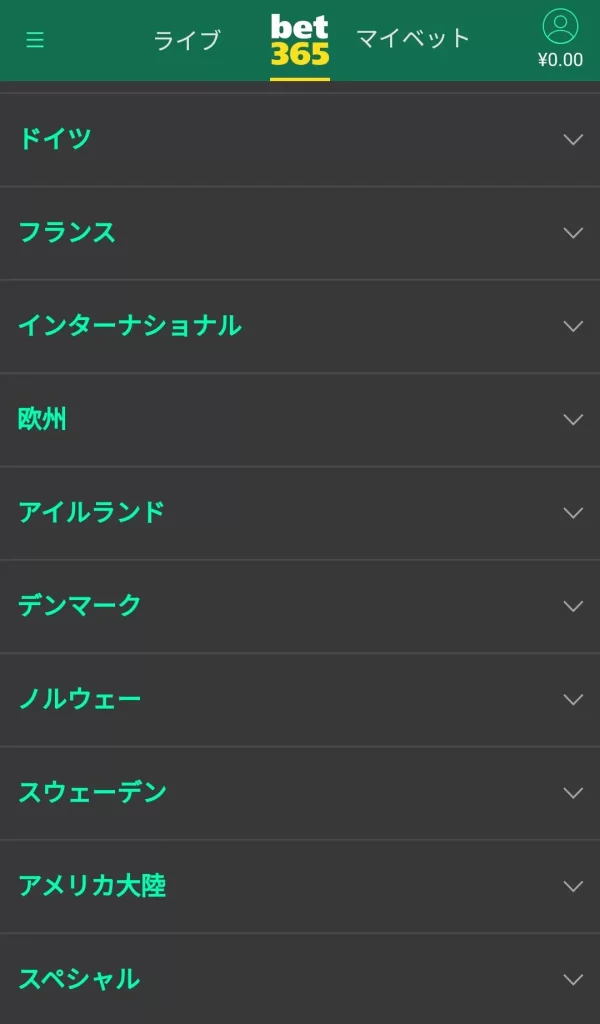This screenshot has height=1024, width=600.
Task: Expand the インターナショナル chevron arrow
Action: [573, 326]
